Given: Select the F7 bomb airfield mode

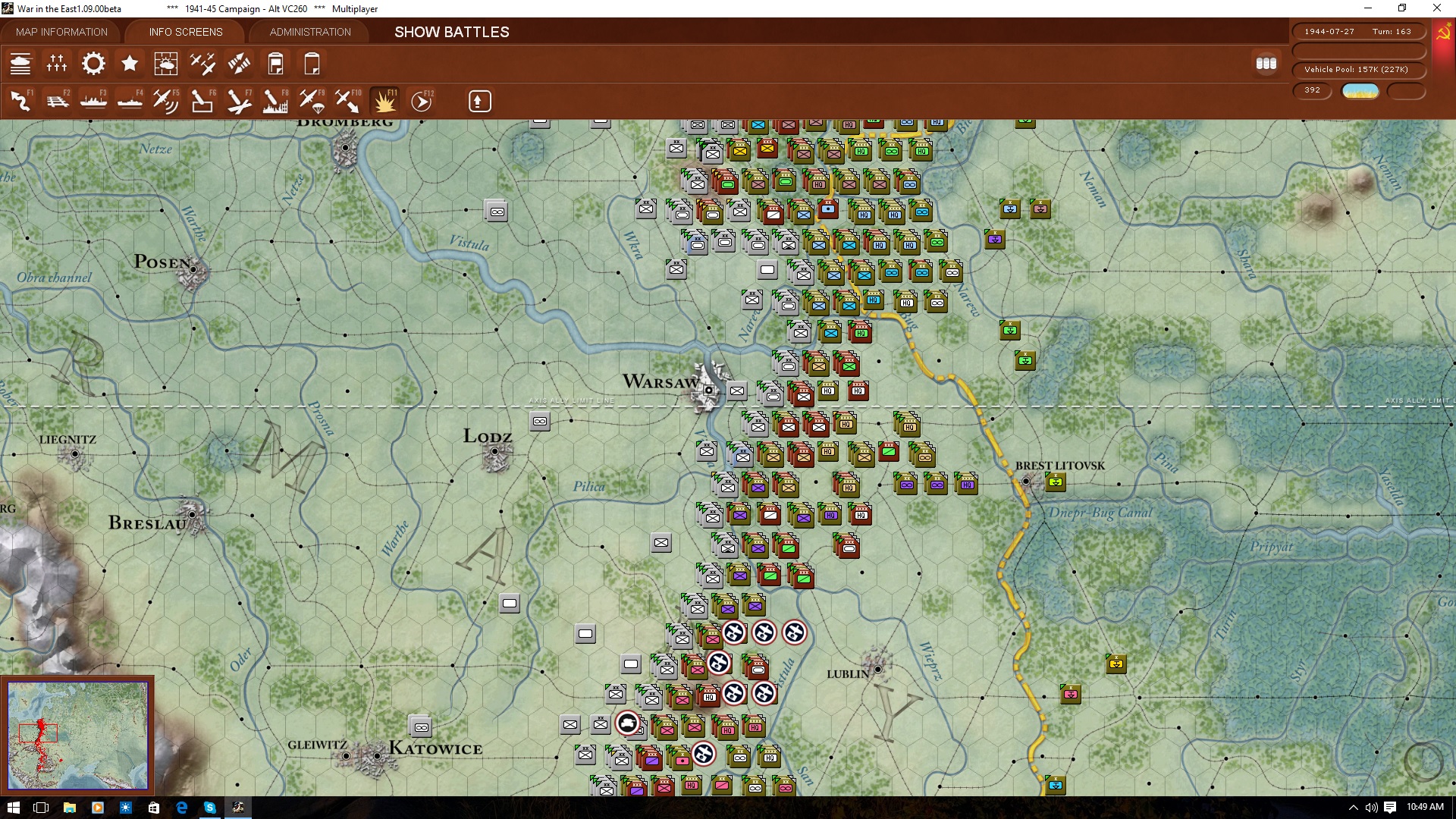Looking at the screenshot, I should coord(239,101).
